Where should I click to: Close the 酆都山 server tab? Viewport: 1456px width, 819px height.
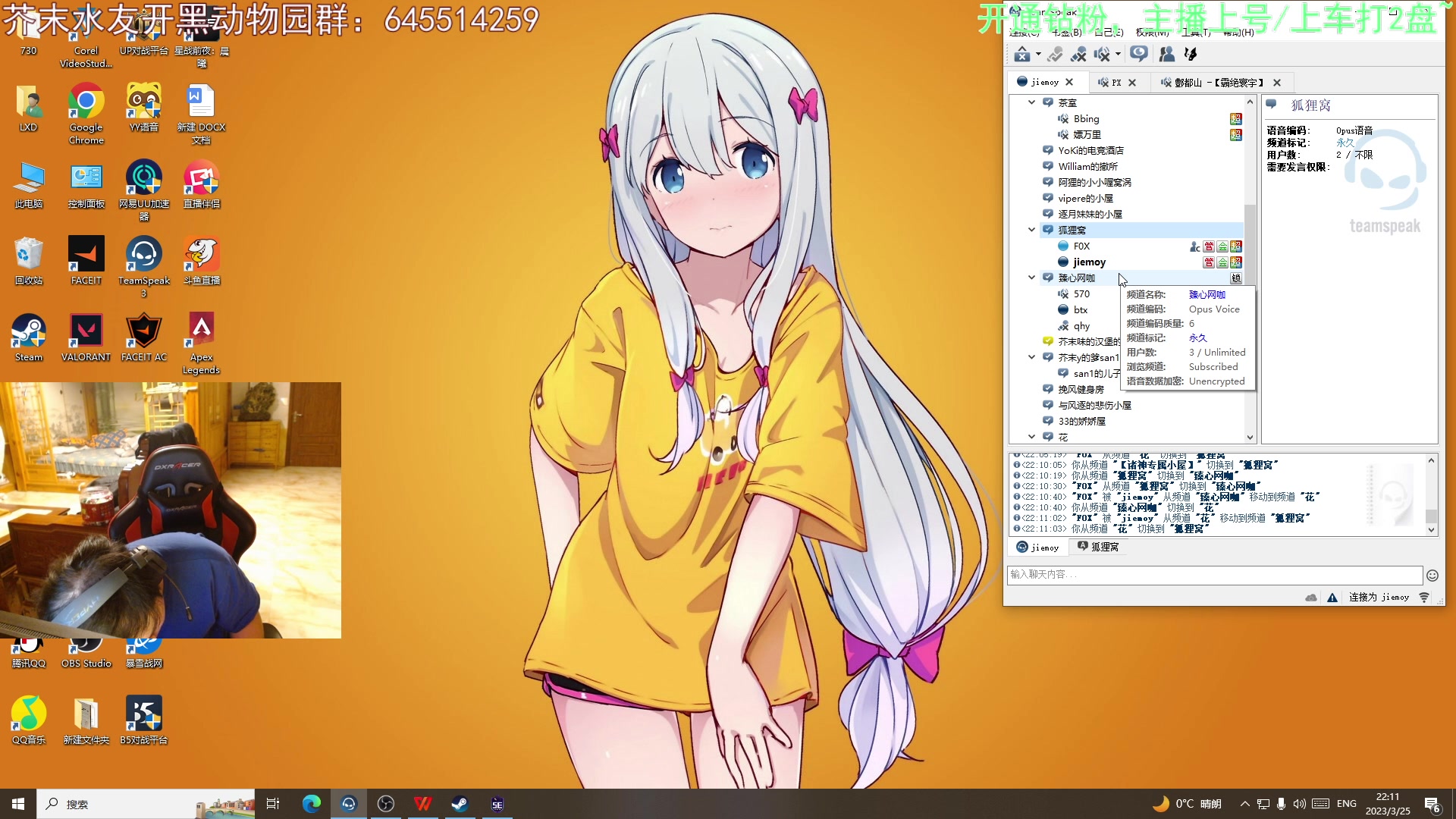tap(1277, 83)
